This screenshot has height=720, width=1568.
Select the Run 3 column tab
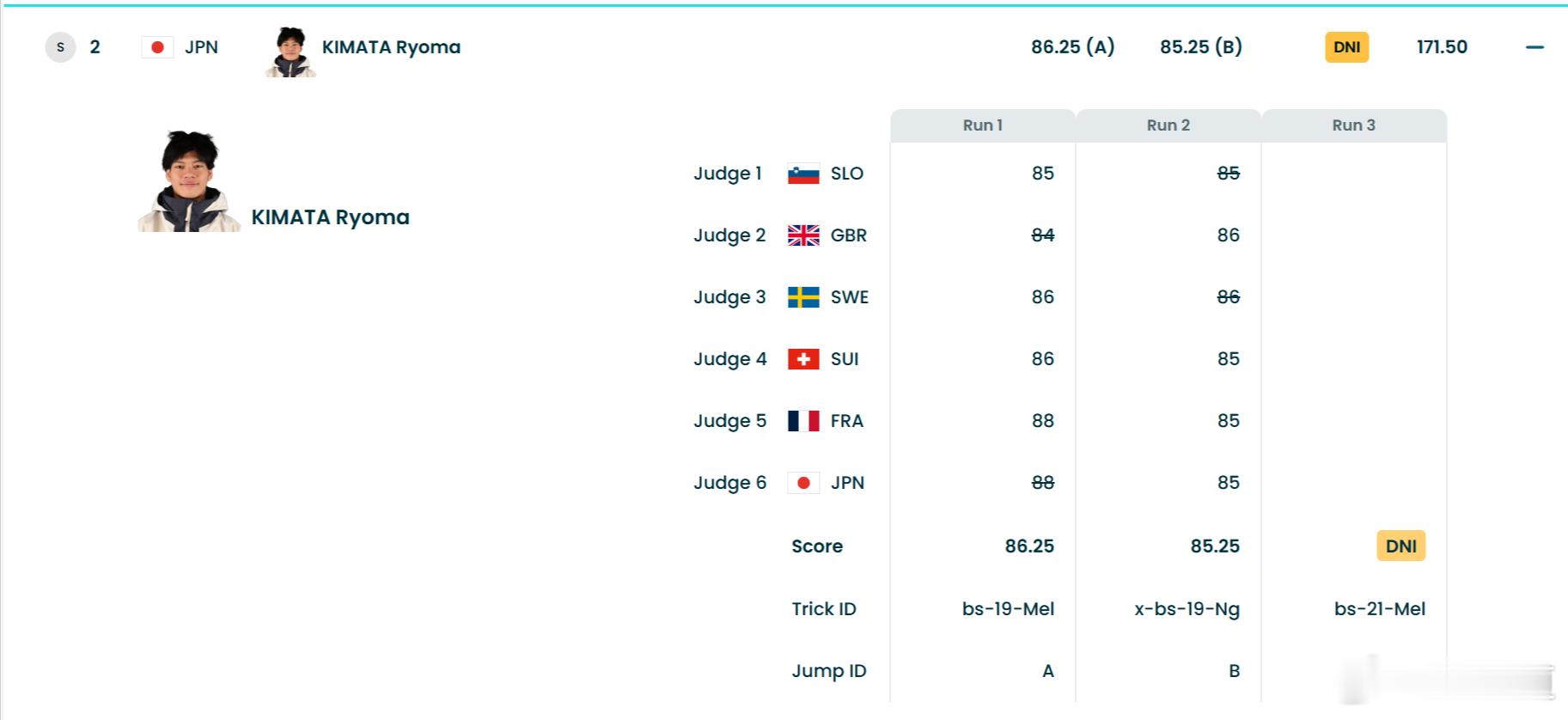coord(1353,125)
